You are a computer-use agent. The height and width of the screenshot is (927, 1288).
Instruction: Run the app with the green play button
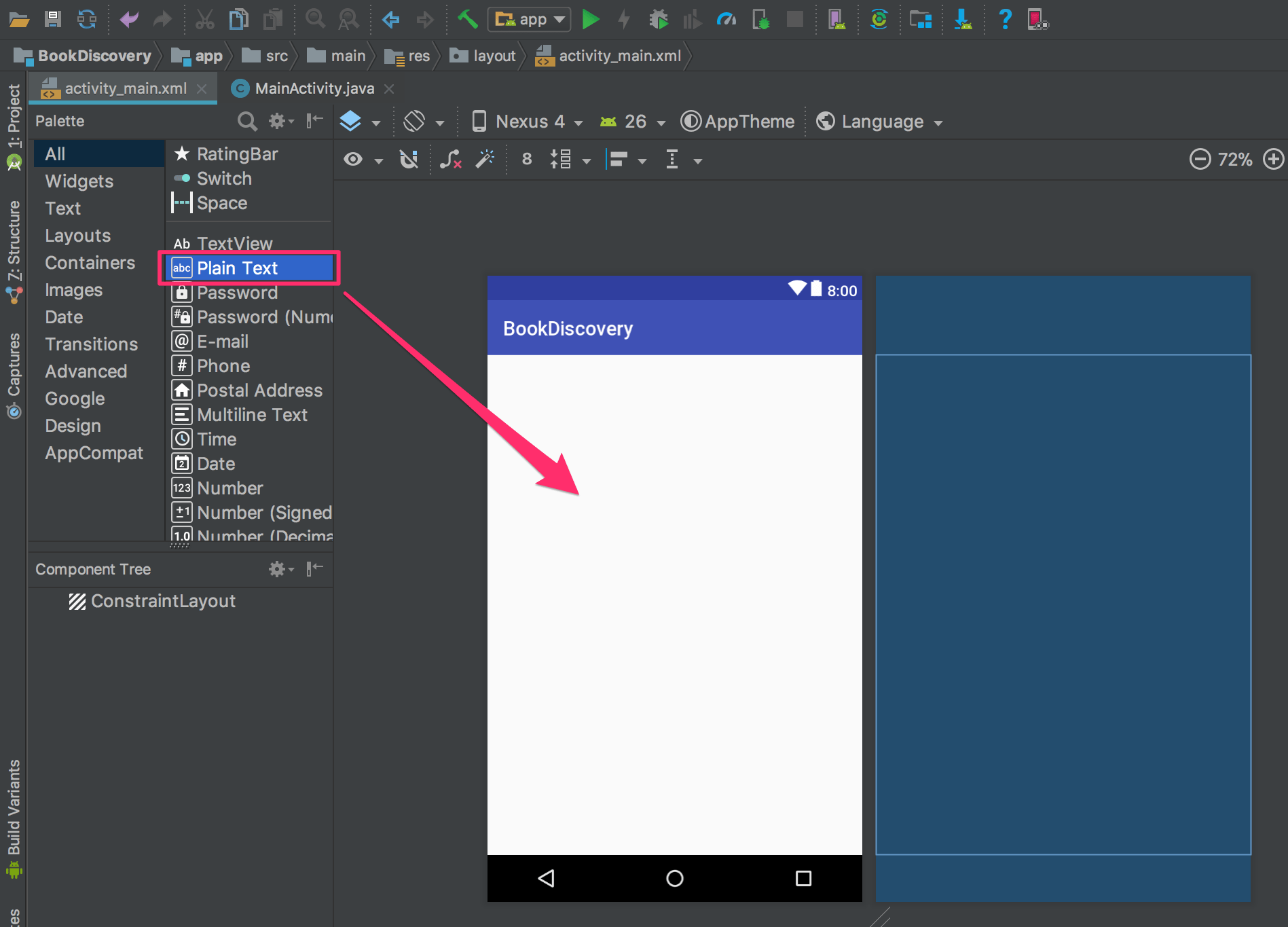pos(590,19)
